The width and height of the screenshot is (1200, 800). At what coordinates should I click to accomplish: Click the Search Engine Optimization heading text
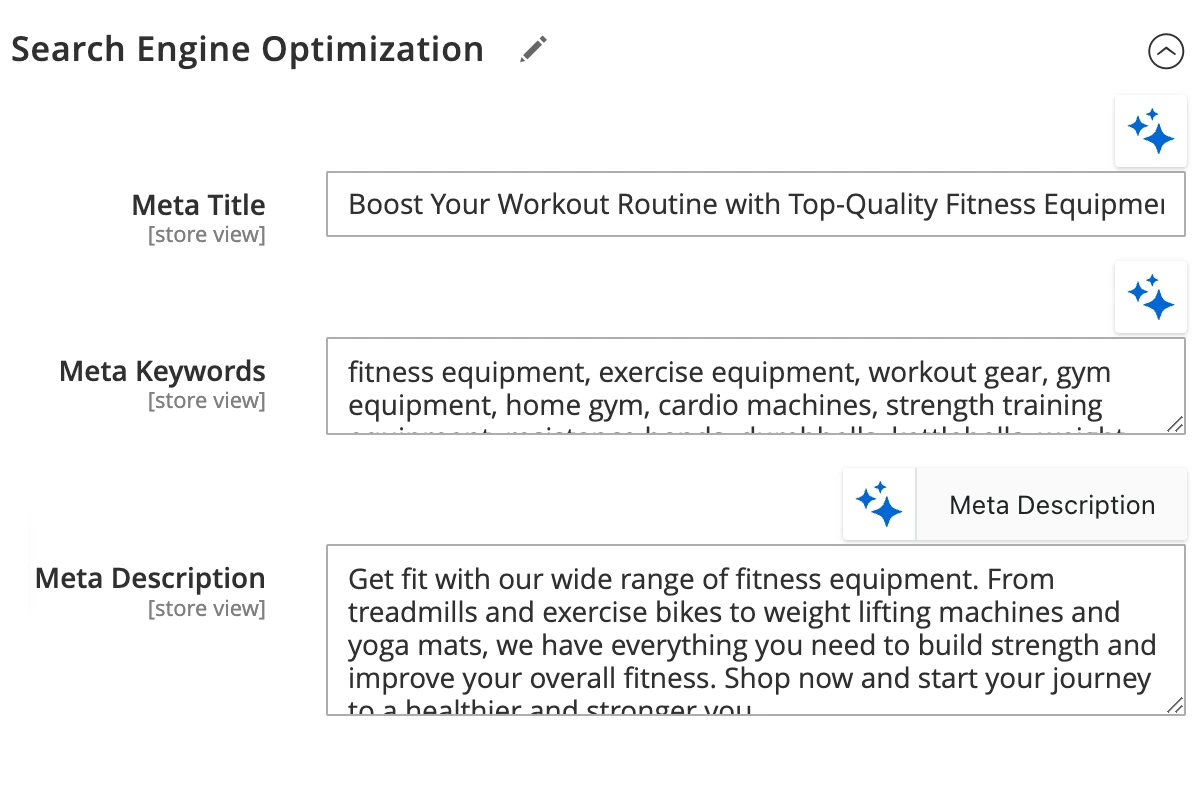tap(247, 49)
